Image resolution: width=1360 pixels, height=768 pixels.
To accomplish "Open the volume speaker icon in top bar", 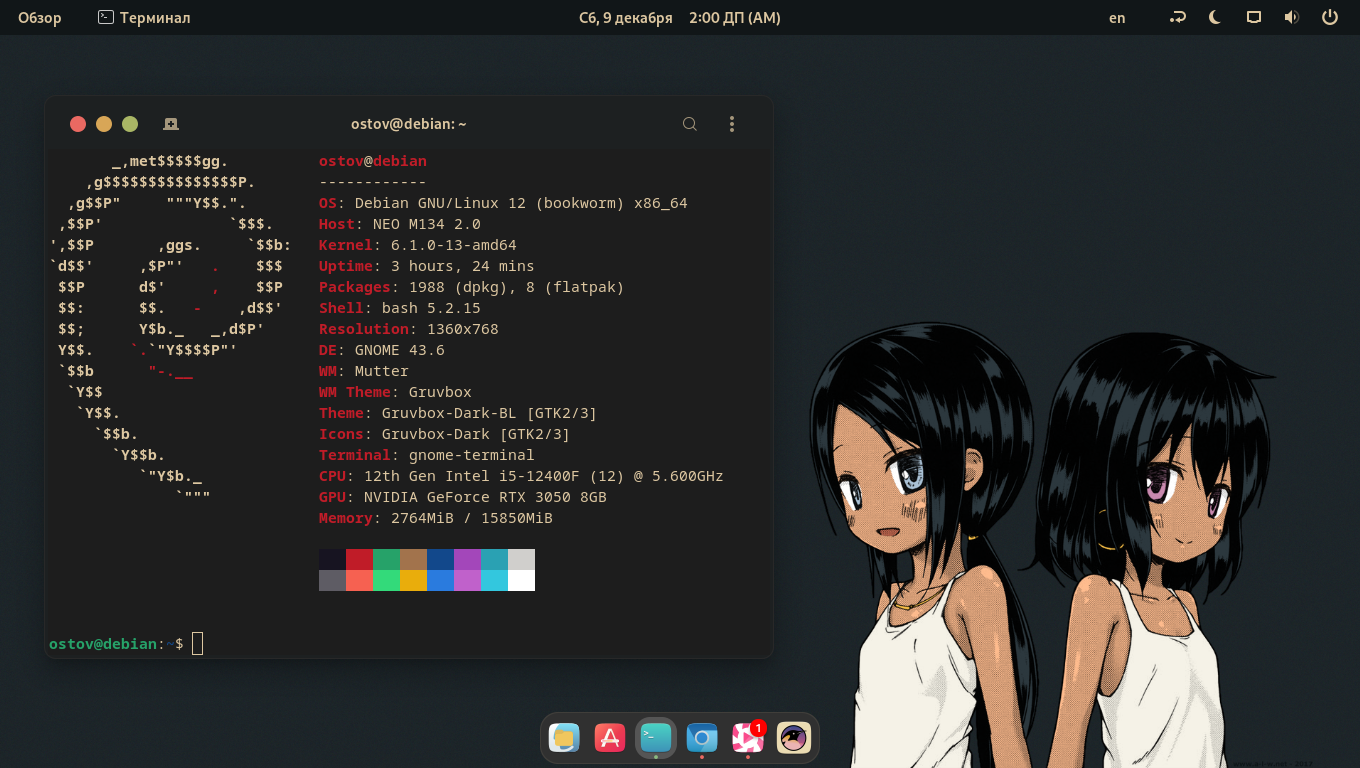I will click(x=1291, y=17).
